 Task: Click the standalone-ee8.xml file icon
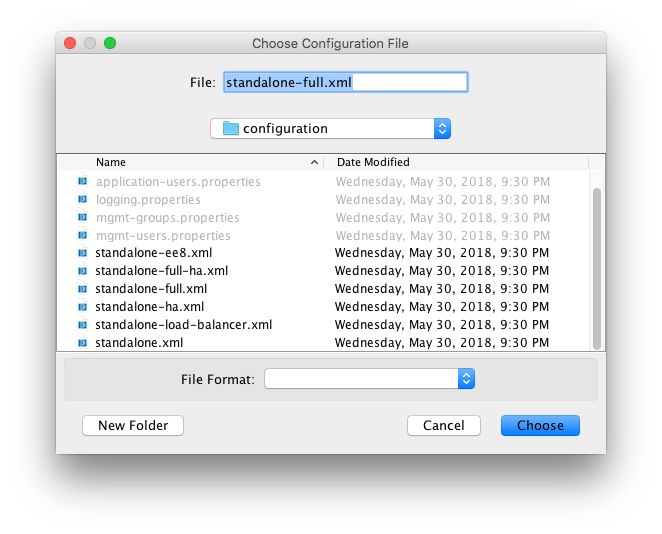(82, 253)
